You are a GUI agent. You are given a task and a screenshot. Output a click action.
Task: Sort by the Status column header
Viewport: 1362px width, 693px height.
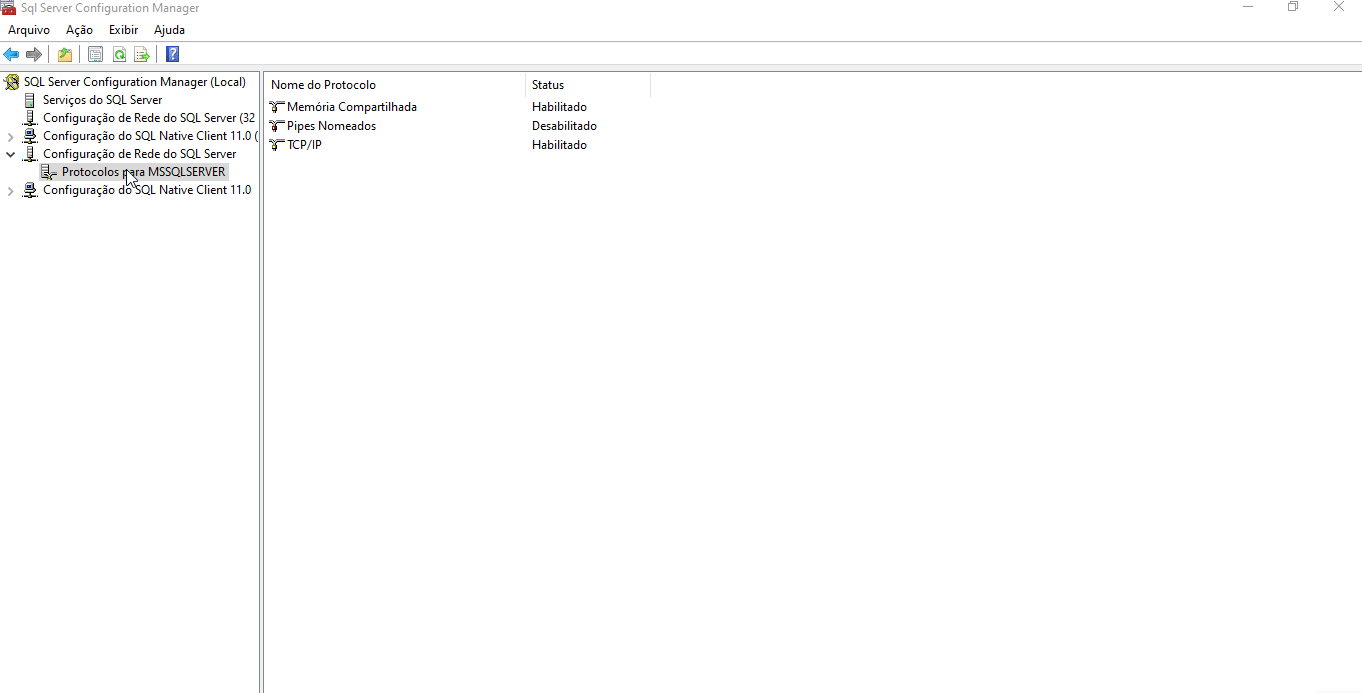(x=586, y=85)
